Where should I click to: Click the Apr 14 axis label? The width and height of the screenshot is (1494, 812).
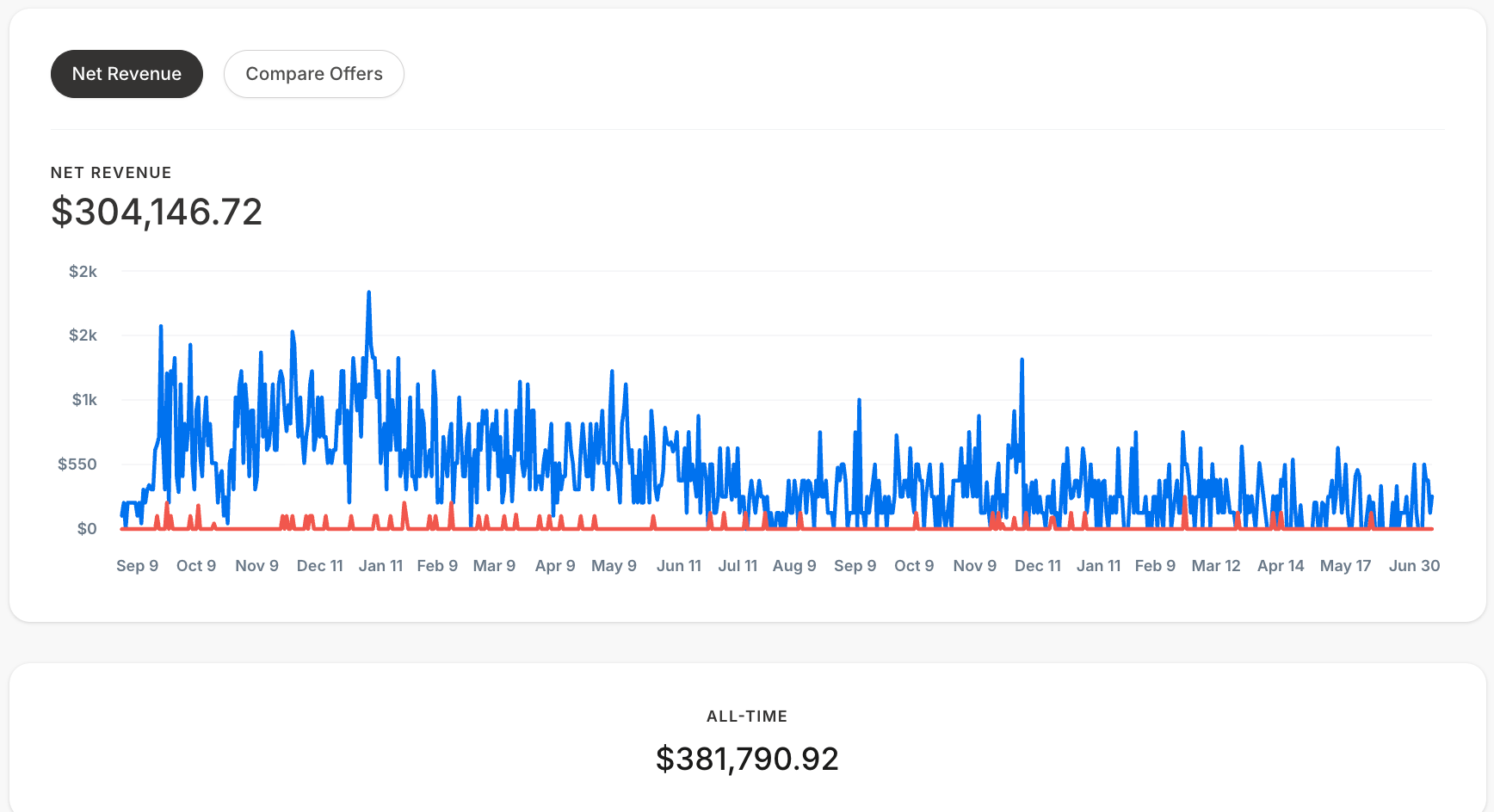tap(1281, 566)
